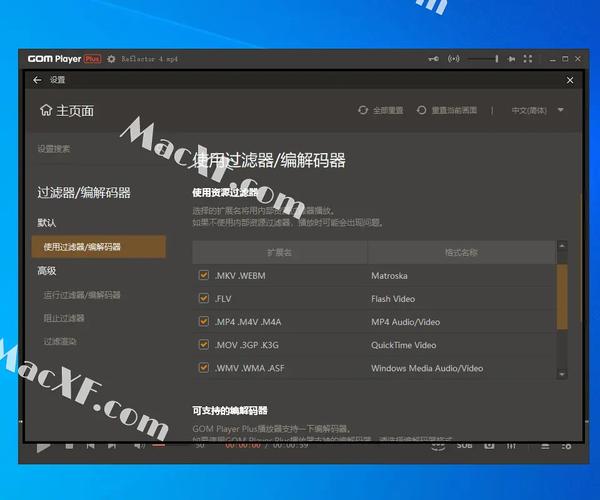Open 阻止过滤器 in the sidebar
The width and height of the screenshot is (600, 500).
point(64,318)
